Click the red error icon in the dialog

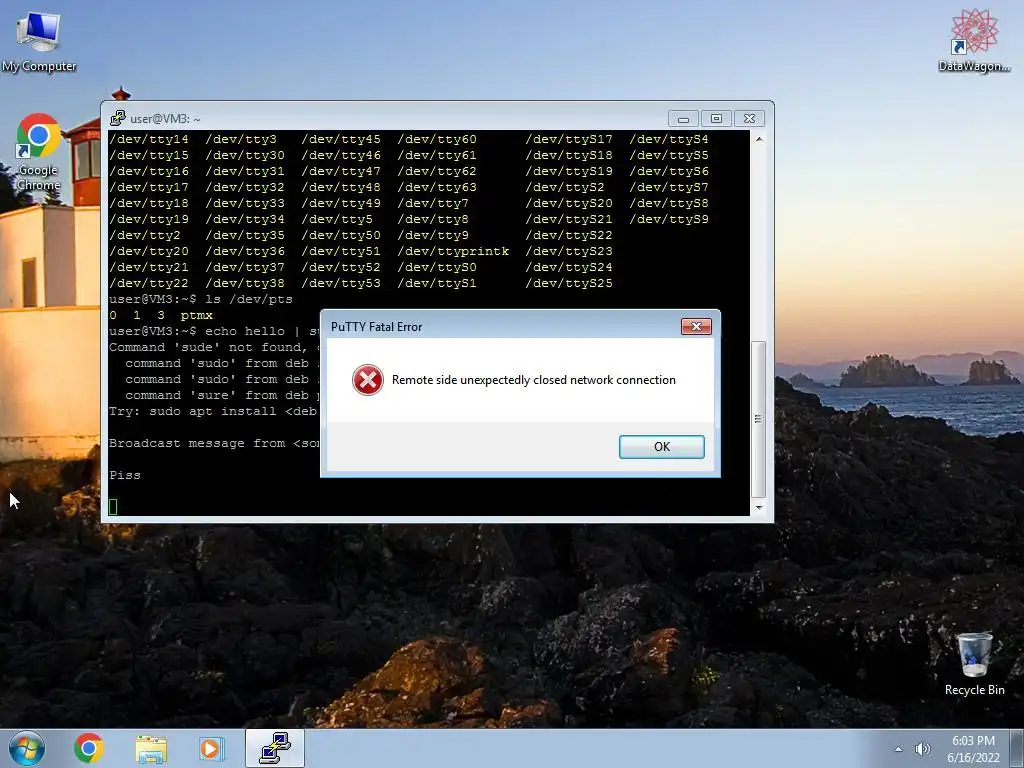coord(368,380)
